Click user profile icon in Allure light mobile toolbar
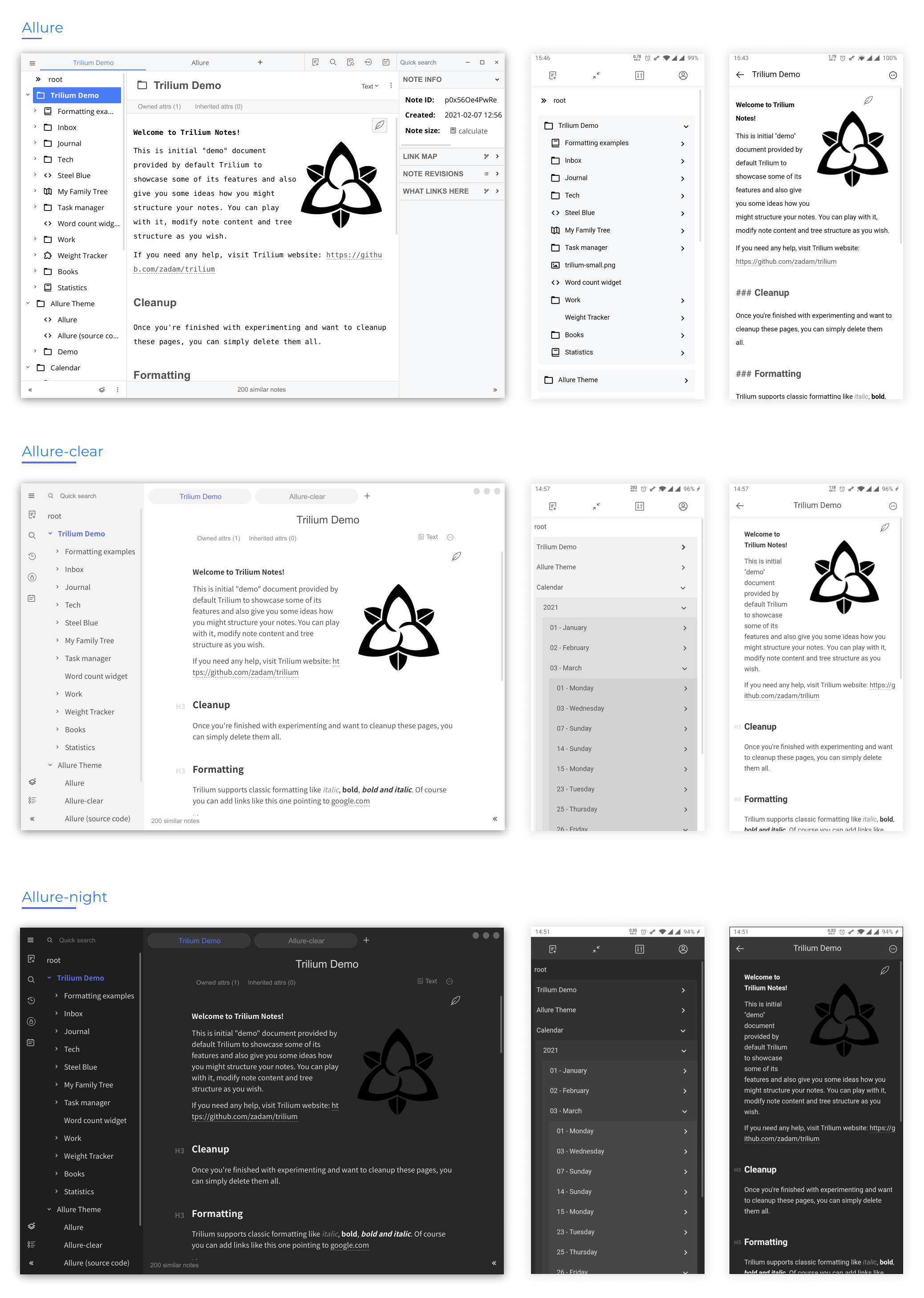The width and height of the screenshot is (924, 1298). pyautogui.click(x=683, y=75)
